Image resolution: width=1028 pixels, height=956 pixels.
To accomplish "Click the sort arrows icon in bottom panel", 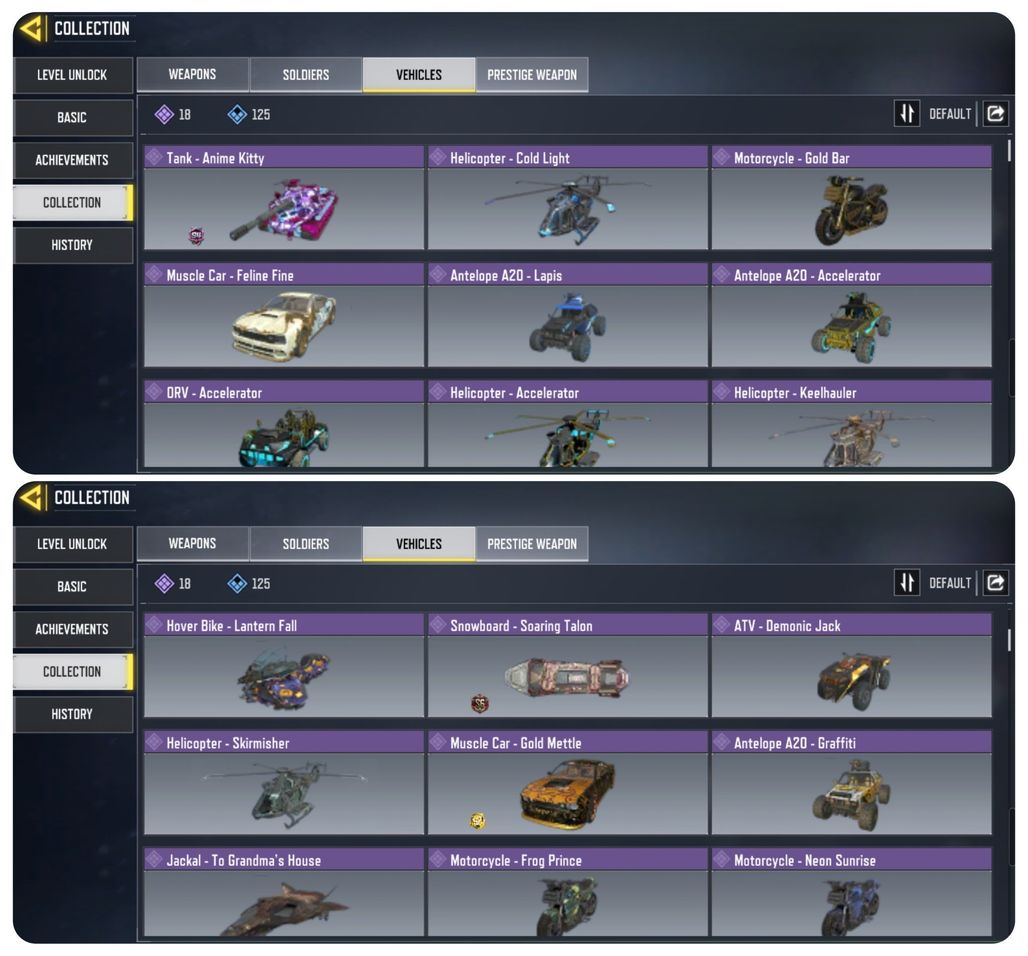I will (x=907, y=582).
